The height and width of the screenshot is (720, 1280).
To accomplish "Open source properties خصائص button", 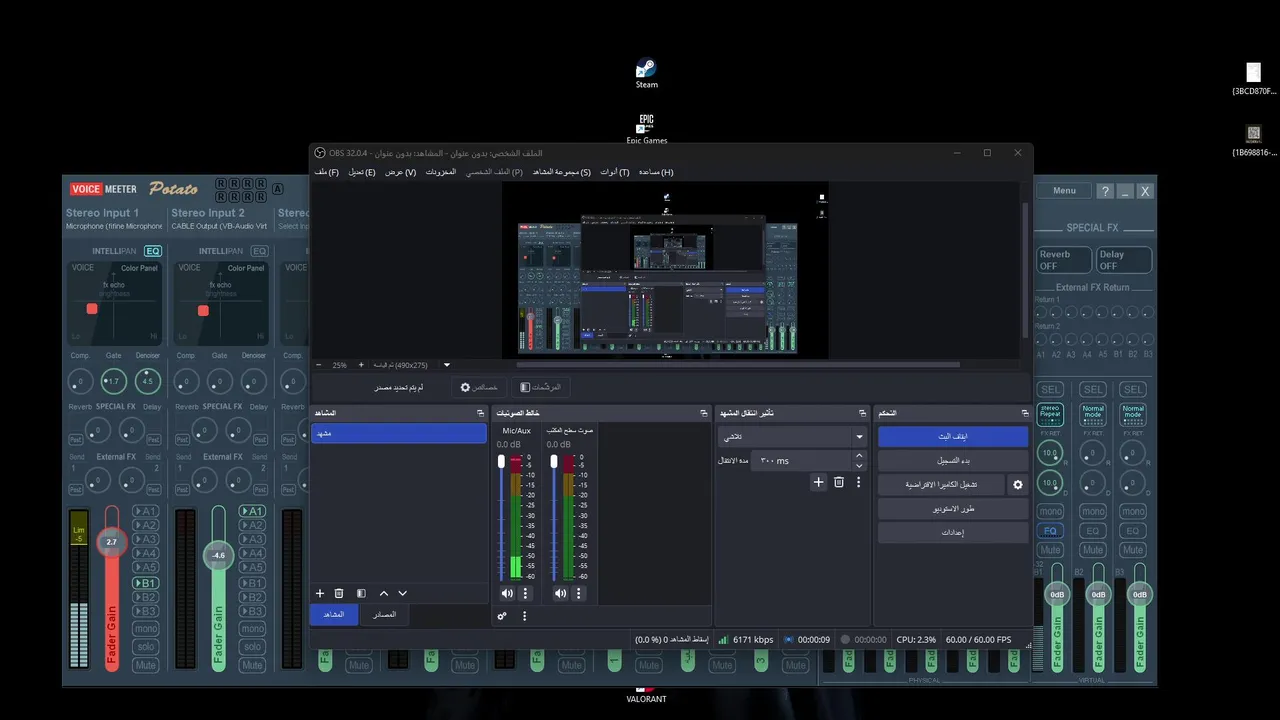I will point(479,387).
